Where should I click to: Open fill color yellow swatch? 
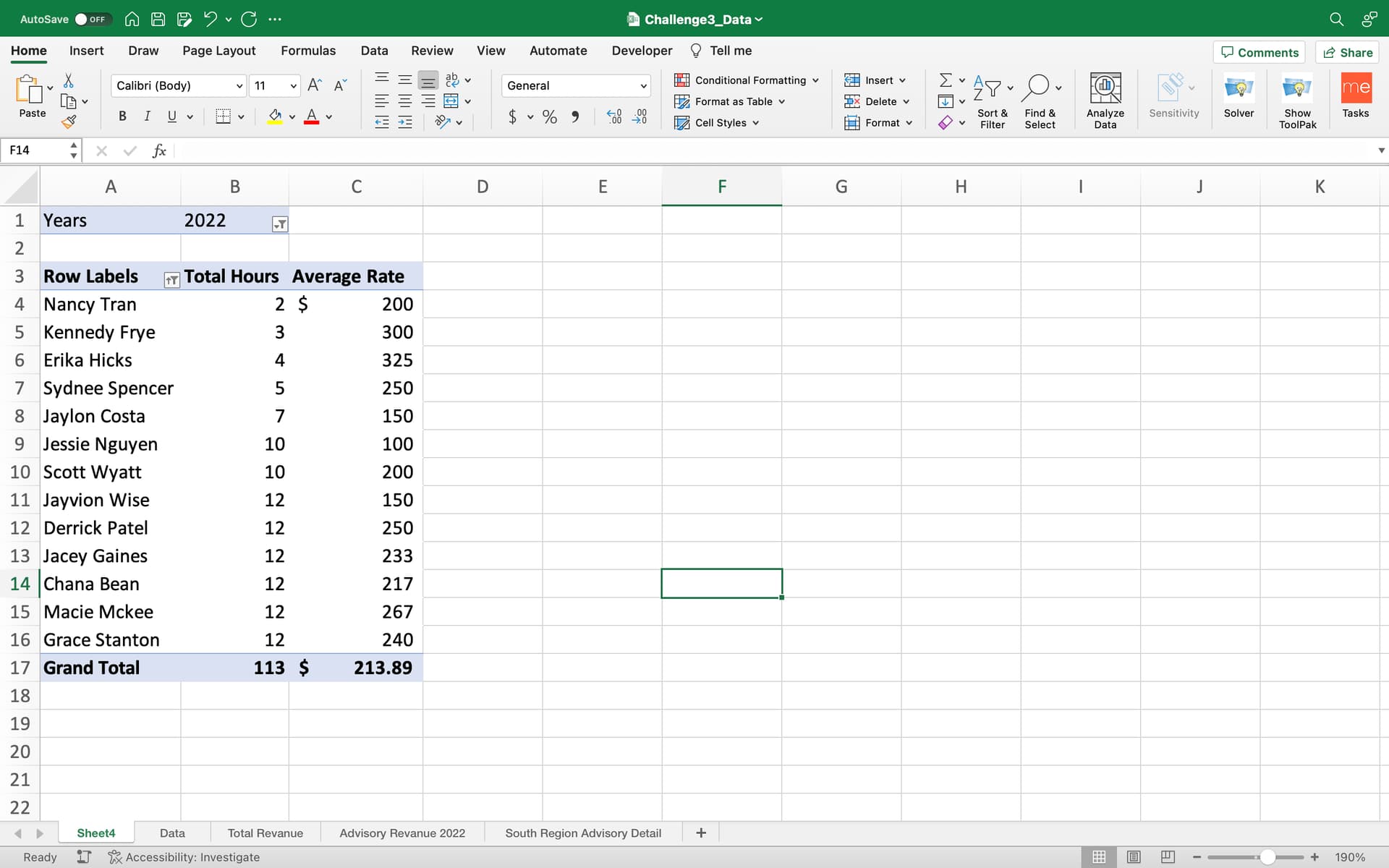click(x=275, y=116)
